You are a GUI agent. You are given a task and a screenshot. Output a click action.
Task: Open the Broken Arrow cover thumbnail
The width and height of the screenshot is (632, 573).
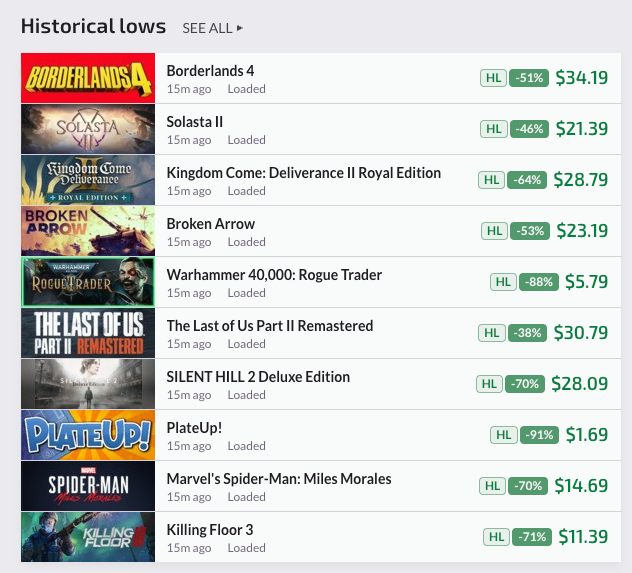point(88,231)
